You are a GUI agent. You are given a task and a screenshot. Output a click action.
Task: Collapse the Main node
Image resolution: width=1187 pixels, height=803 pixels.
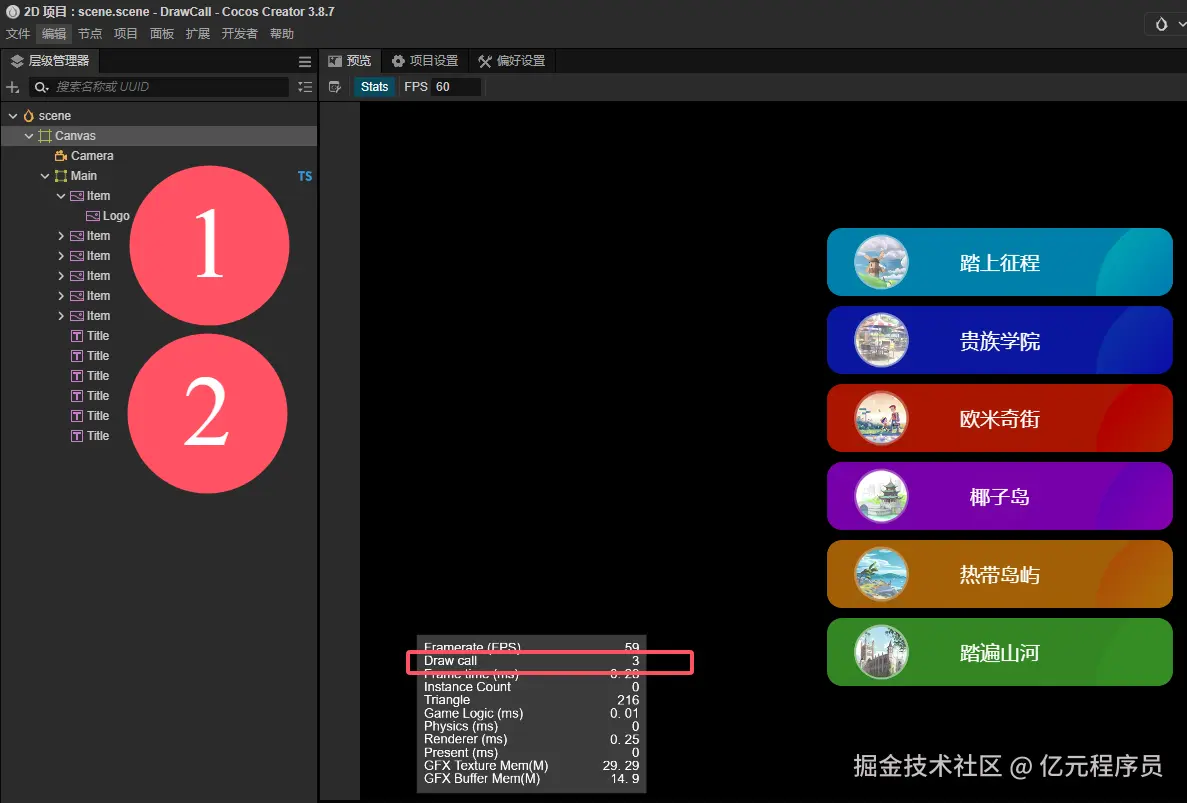[x=45, y=176]
